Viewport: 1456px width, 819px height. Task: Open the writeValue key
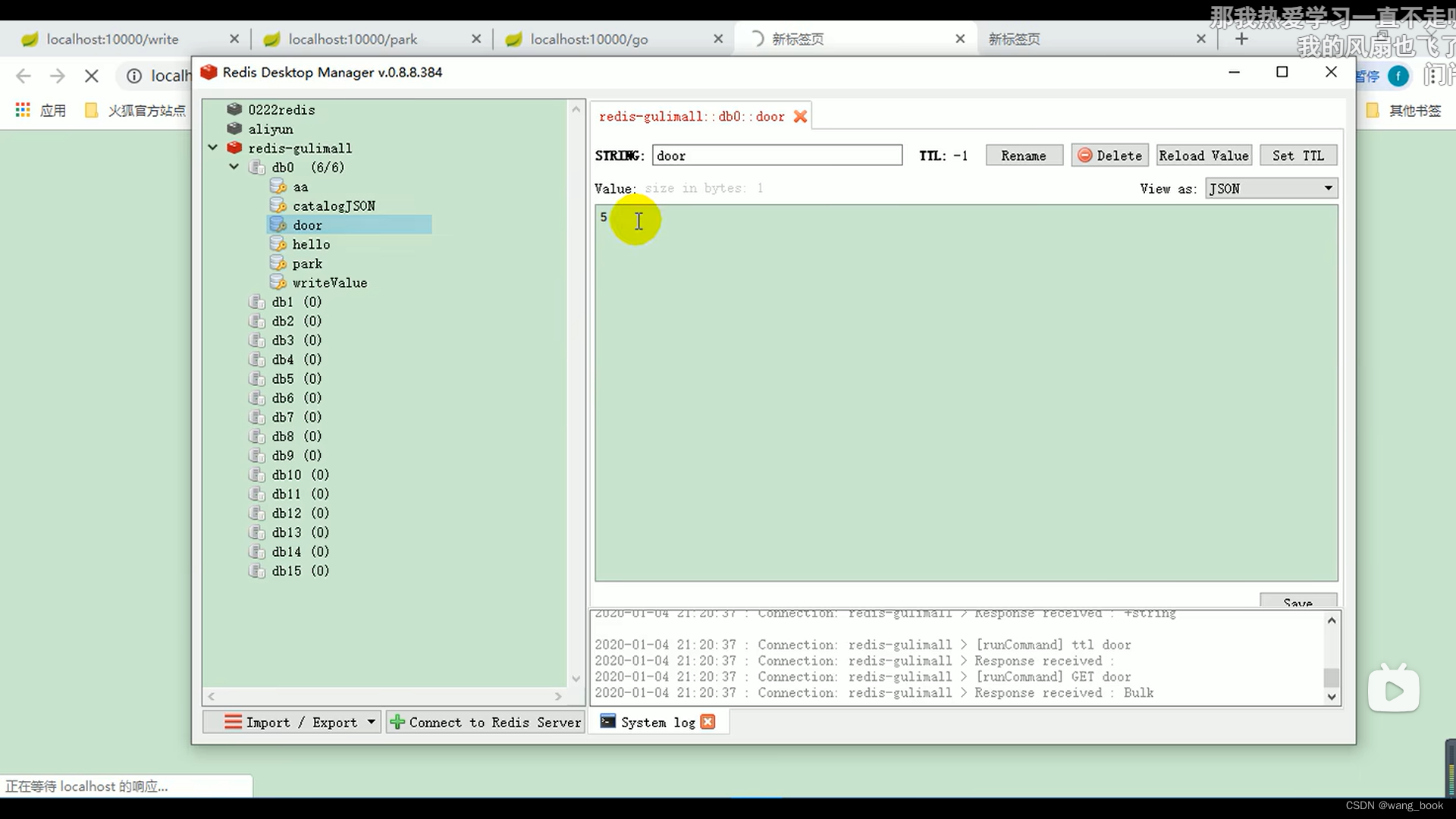330,282
